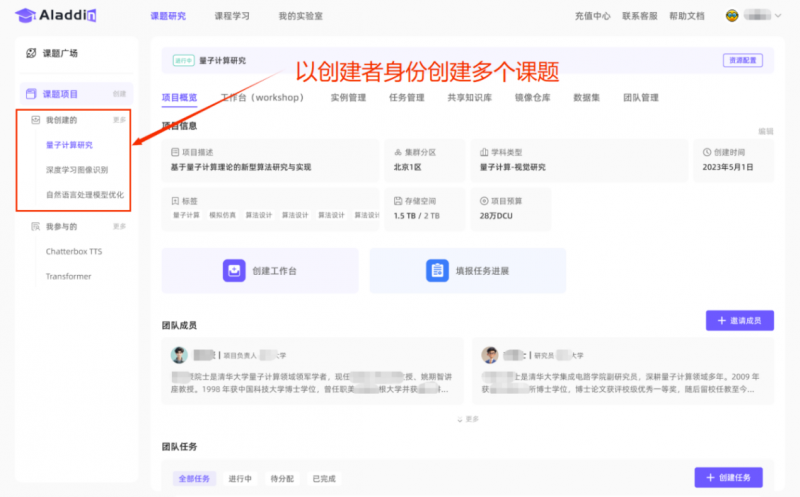Expand more under 我创建的 section
Screen dimensions: 800x497
click(120, 120)
